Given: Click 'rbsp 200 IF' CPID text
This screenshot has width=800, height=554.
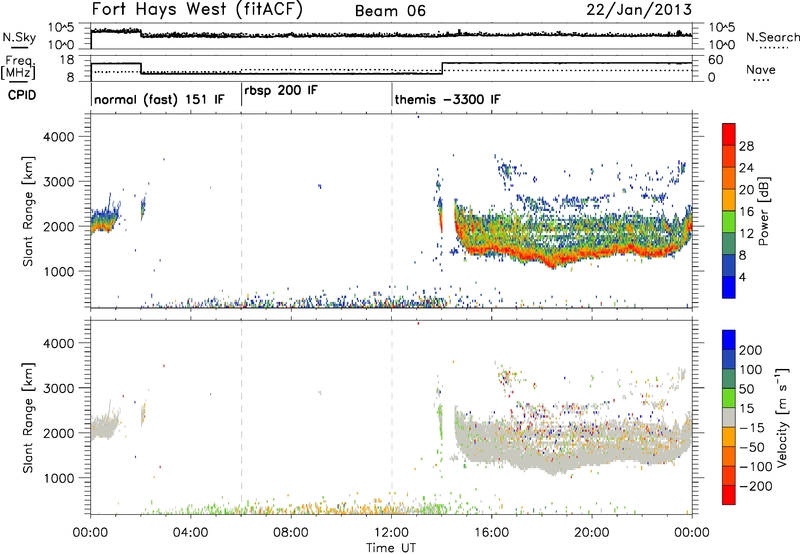Looking at the screenshot, I should tap(281, 91).
